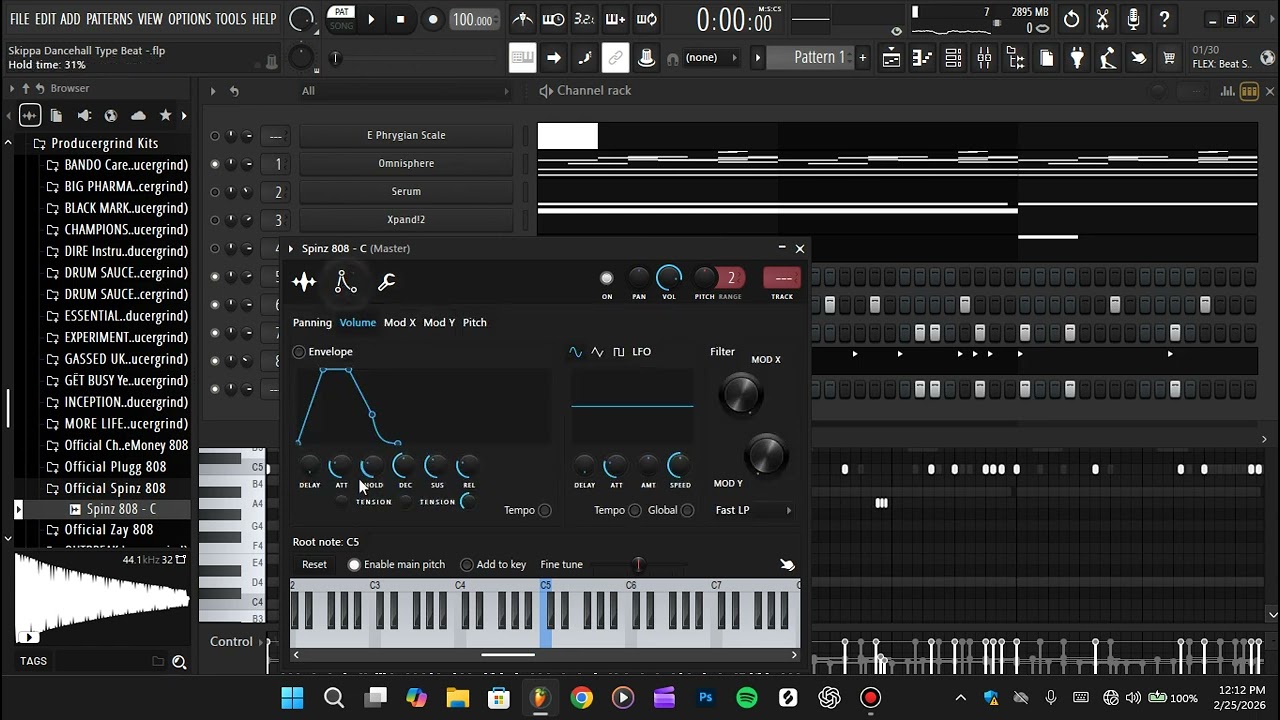Toggle envelope Tempo sync option
The height and width of the screenshot is (720, 1280).
545,510
